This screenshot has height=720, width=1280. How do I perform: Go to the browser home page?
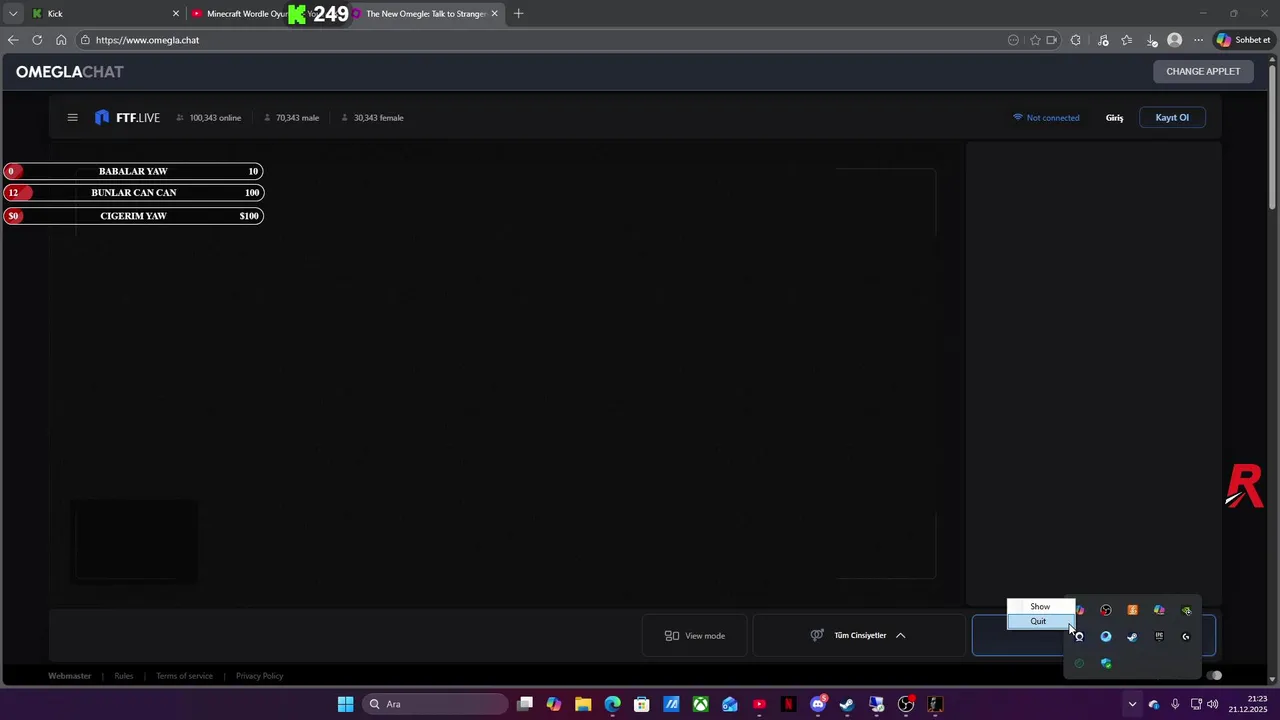coord(61,40)
